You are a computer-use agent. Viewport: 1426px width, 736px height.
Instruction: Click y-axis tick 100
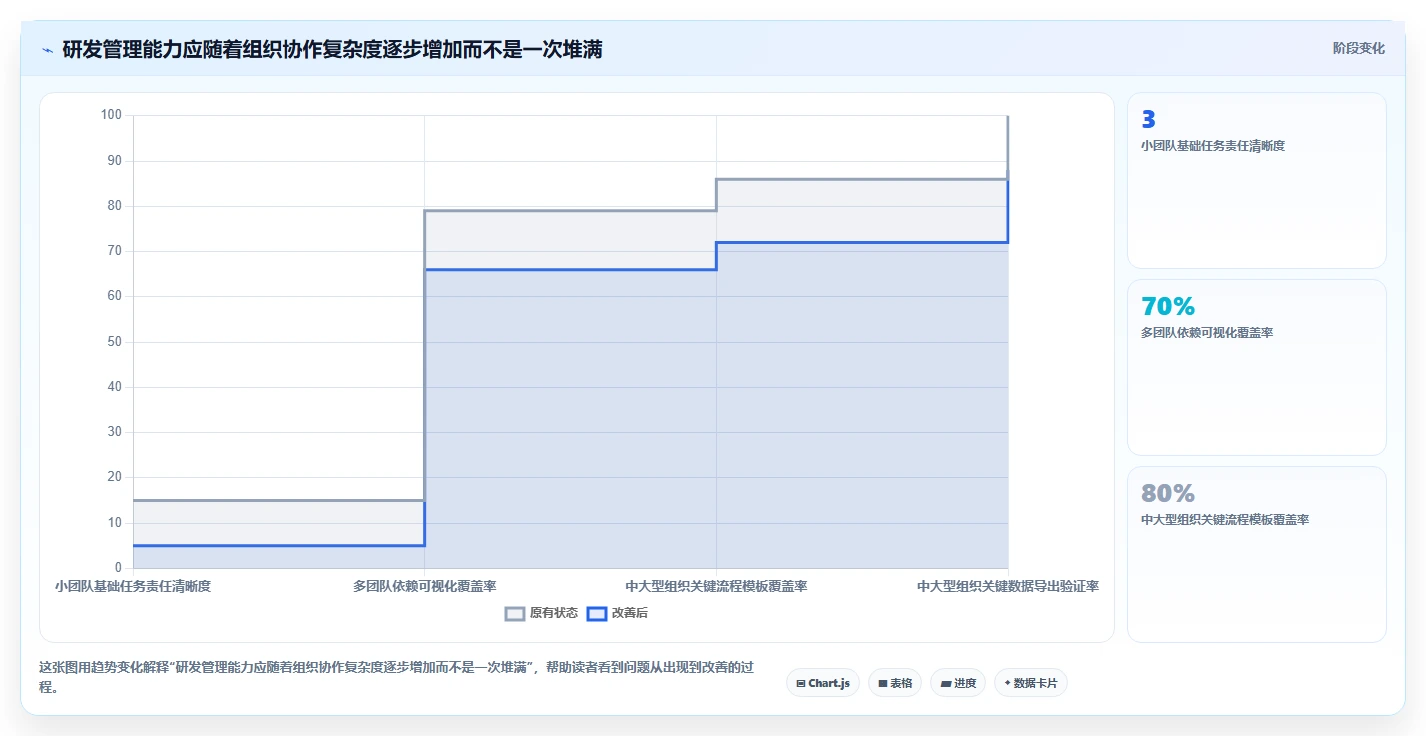pyautogui.click(x=111, y=115)
